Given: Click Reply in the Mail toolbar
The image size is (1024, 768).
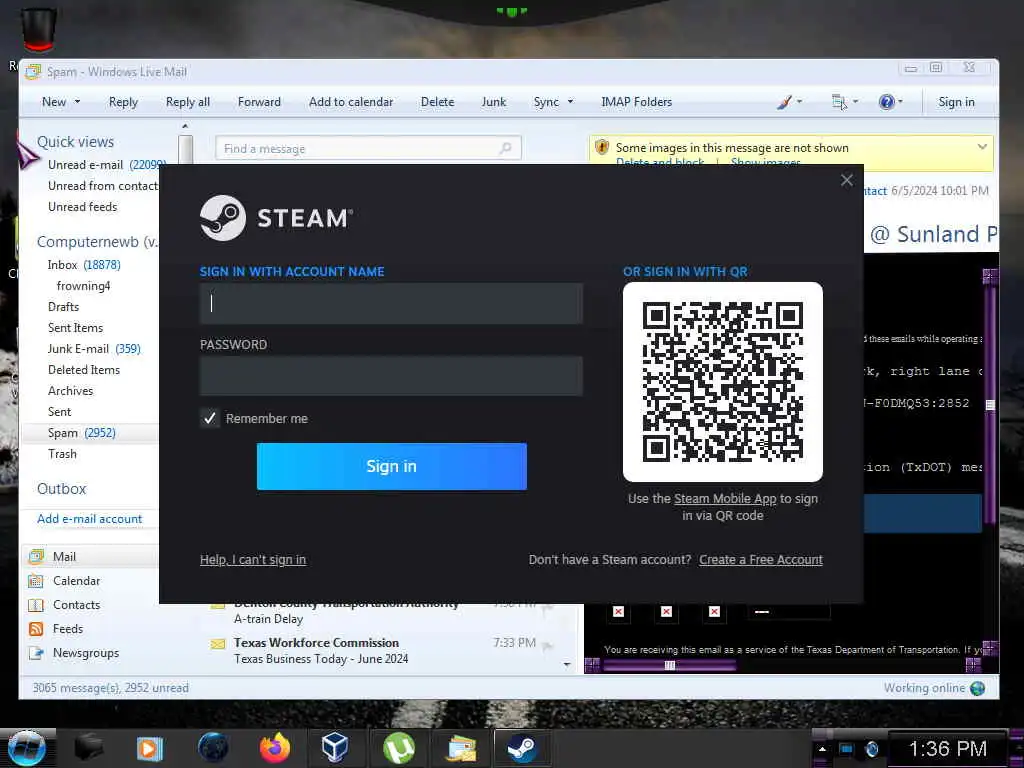Looking at the screenshot, I should (x=123, y=102).
